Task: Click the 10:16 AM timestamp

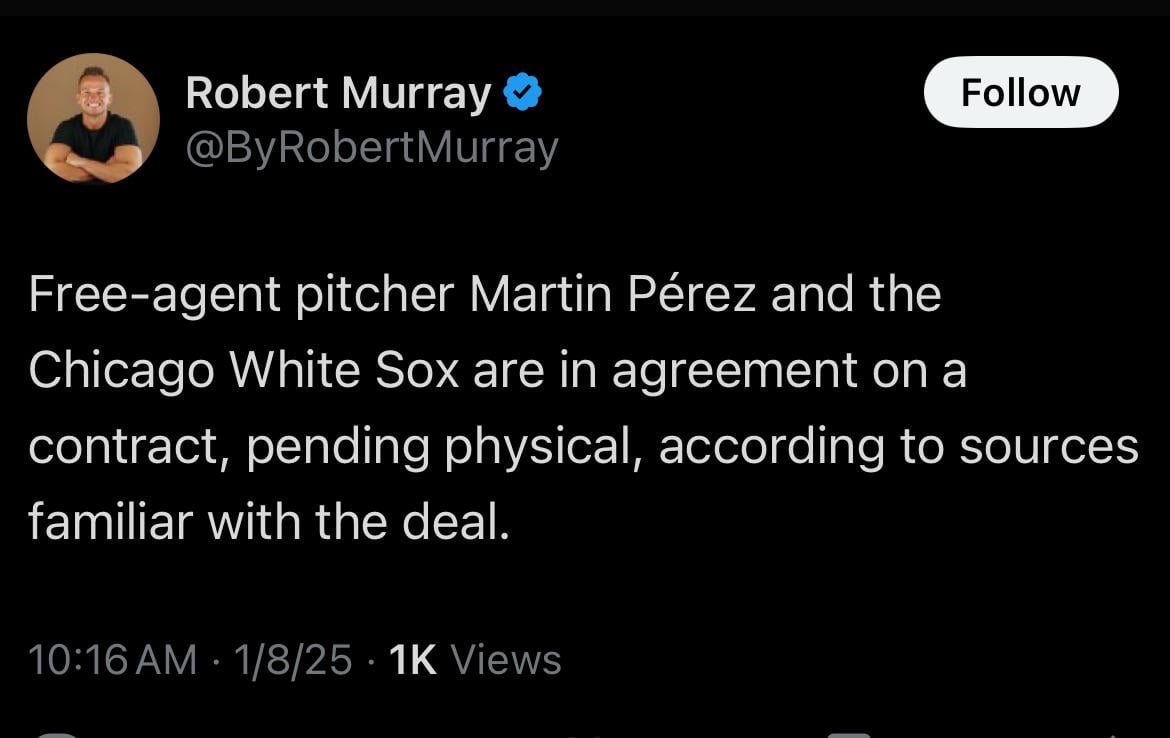Action: (x=112, y=659)
